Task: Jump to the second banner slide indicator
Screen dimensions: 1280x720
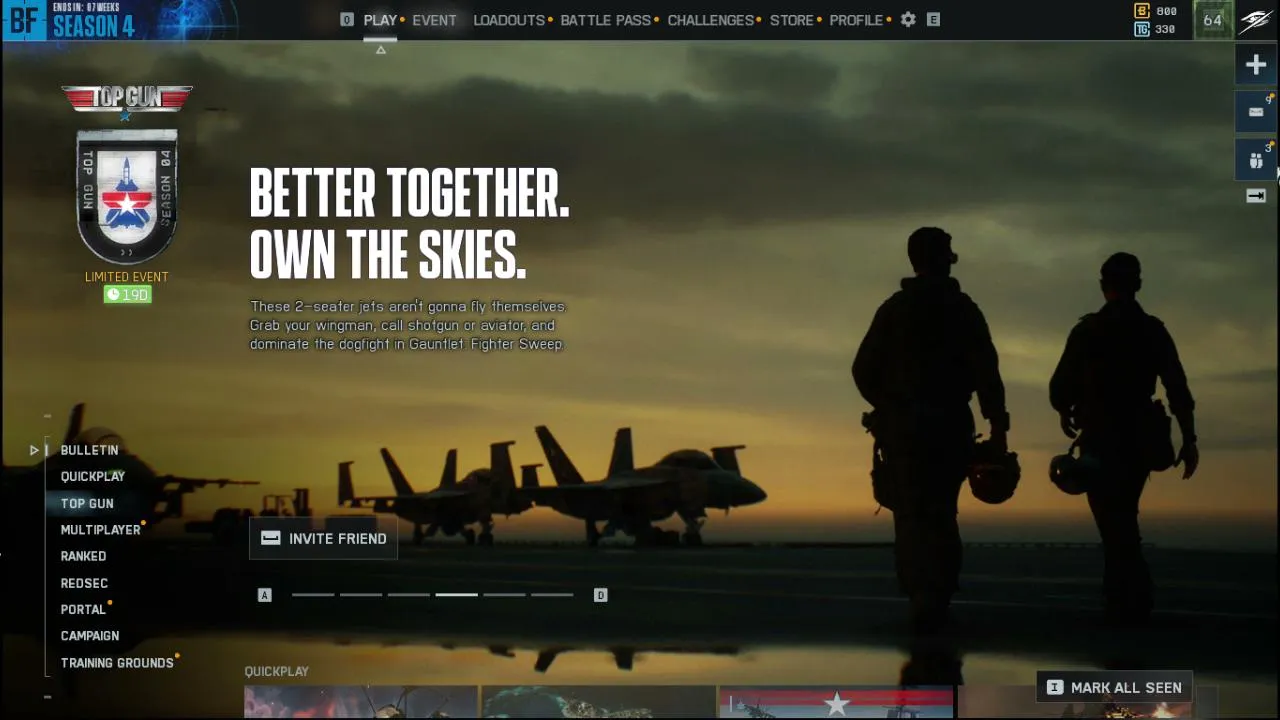Action: tap(361, 595)
